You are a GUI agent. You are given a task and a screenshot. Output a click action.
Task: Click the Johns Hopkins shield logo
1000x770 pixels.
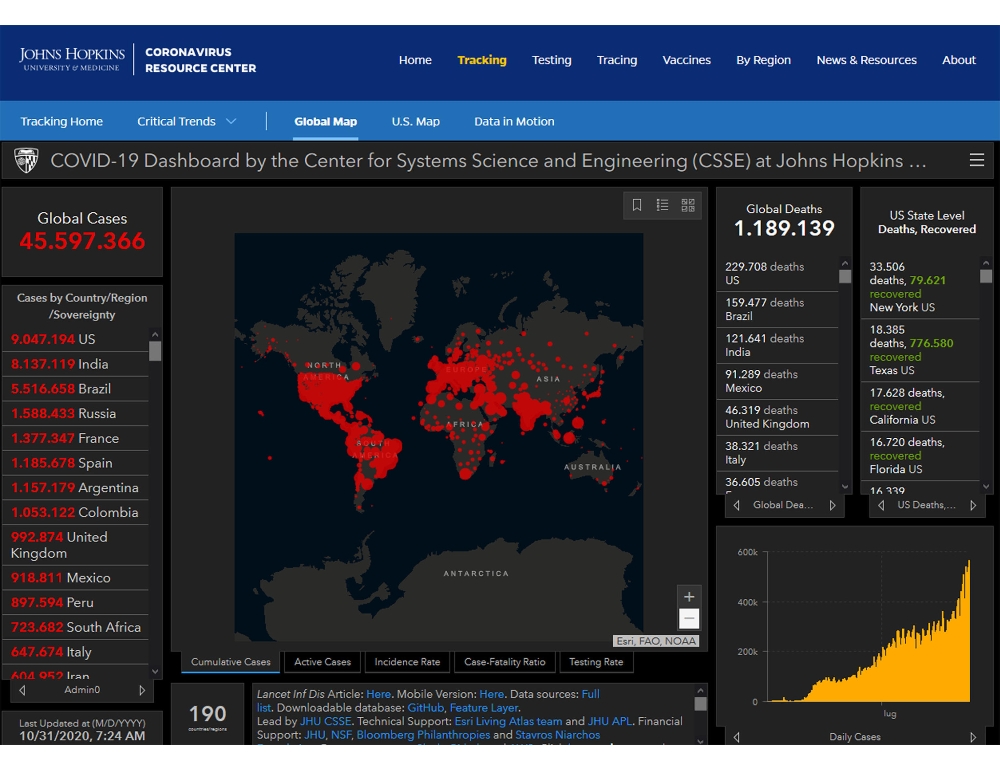pyautogui.click(x=26, y=160)
